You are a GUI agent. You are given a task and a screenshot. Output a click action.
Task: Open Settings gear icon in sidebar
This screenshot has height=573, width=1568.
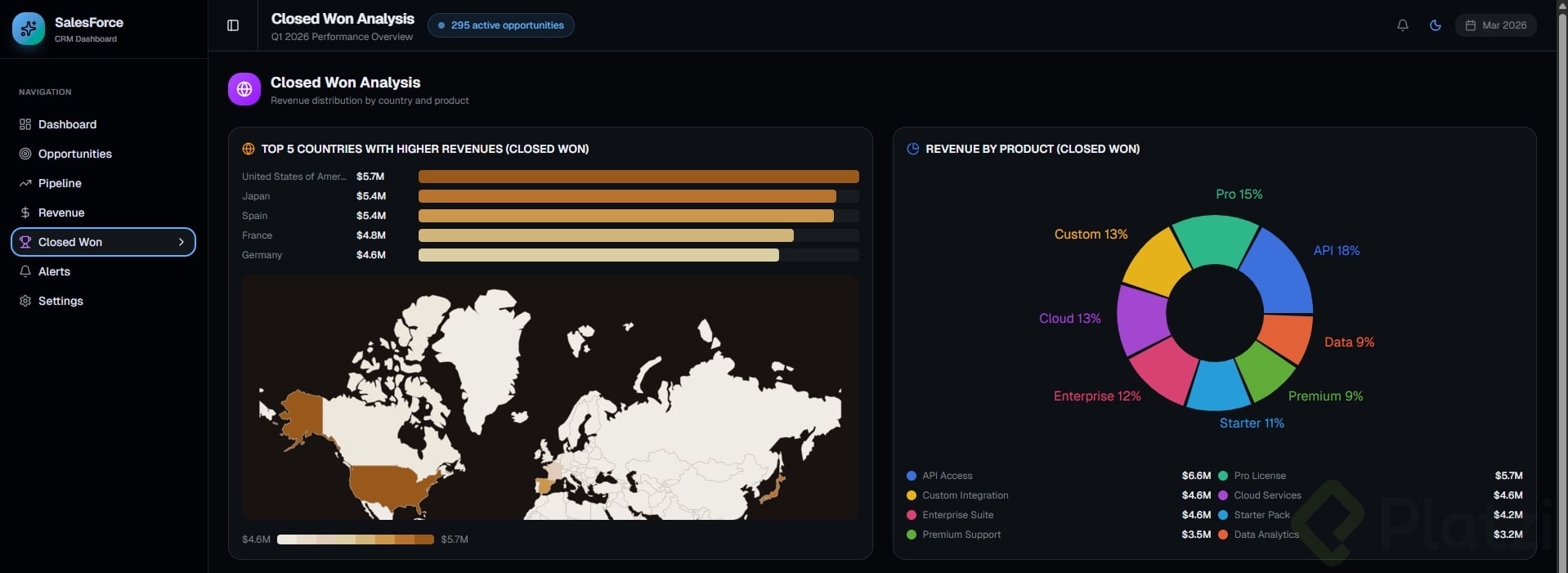tap(25, 301)
